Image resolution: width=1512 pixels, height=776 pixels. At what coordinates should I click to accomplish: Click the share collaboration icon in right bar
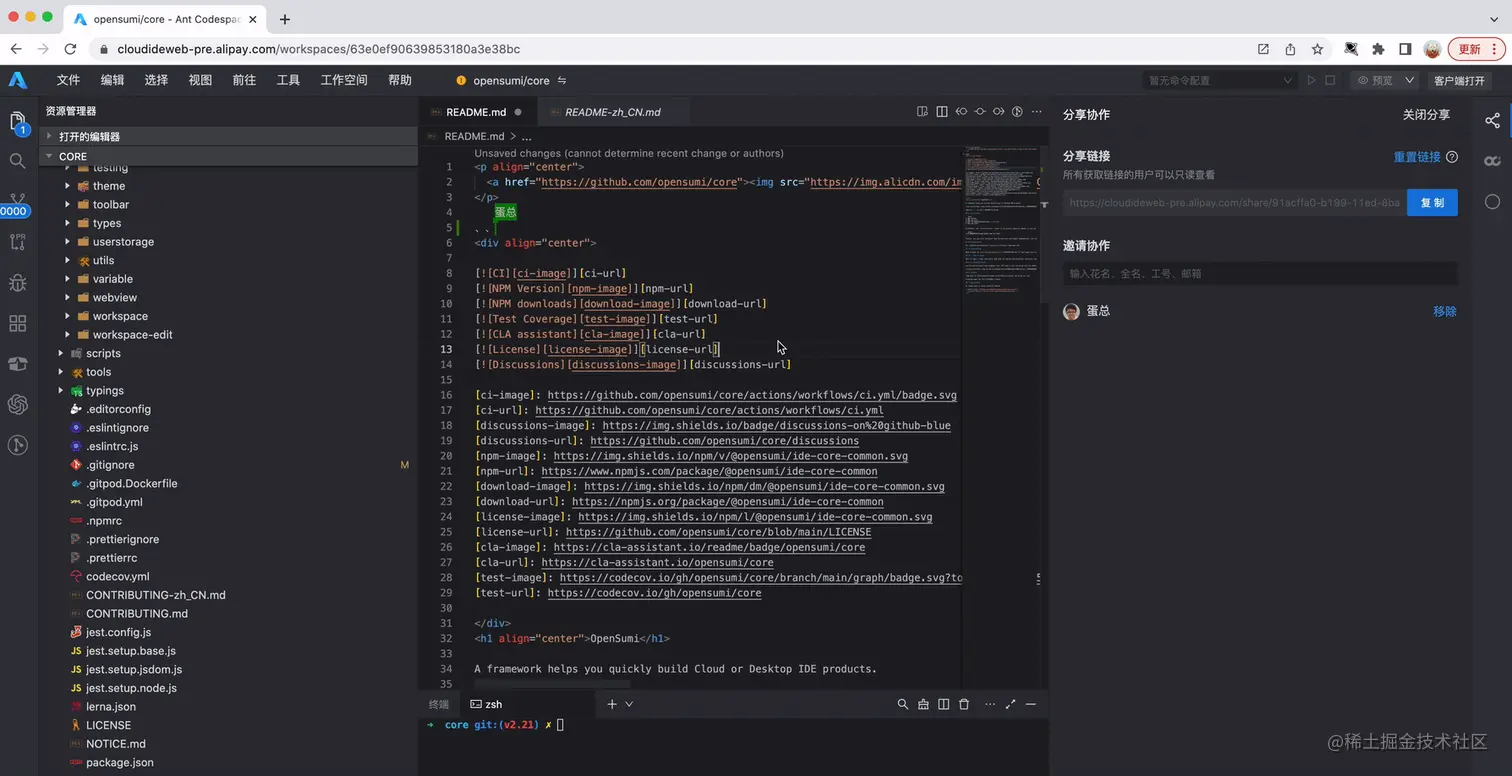point(1492,120)
